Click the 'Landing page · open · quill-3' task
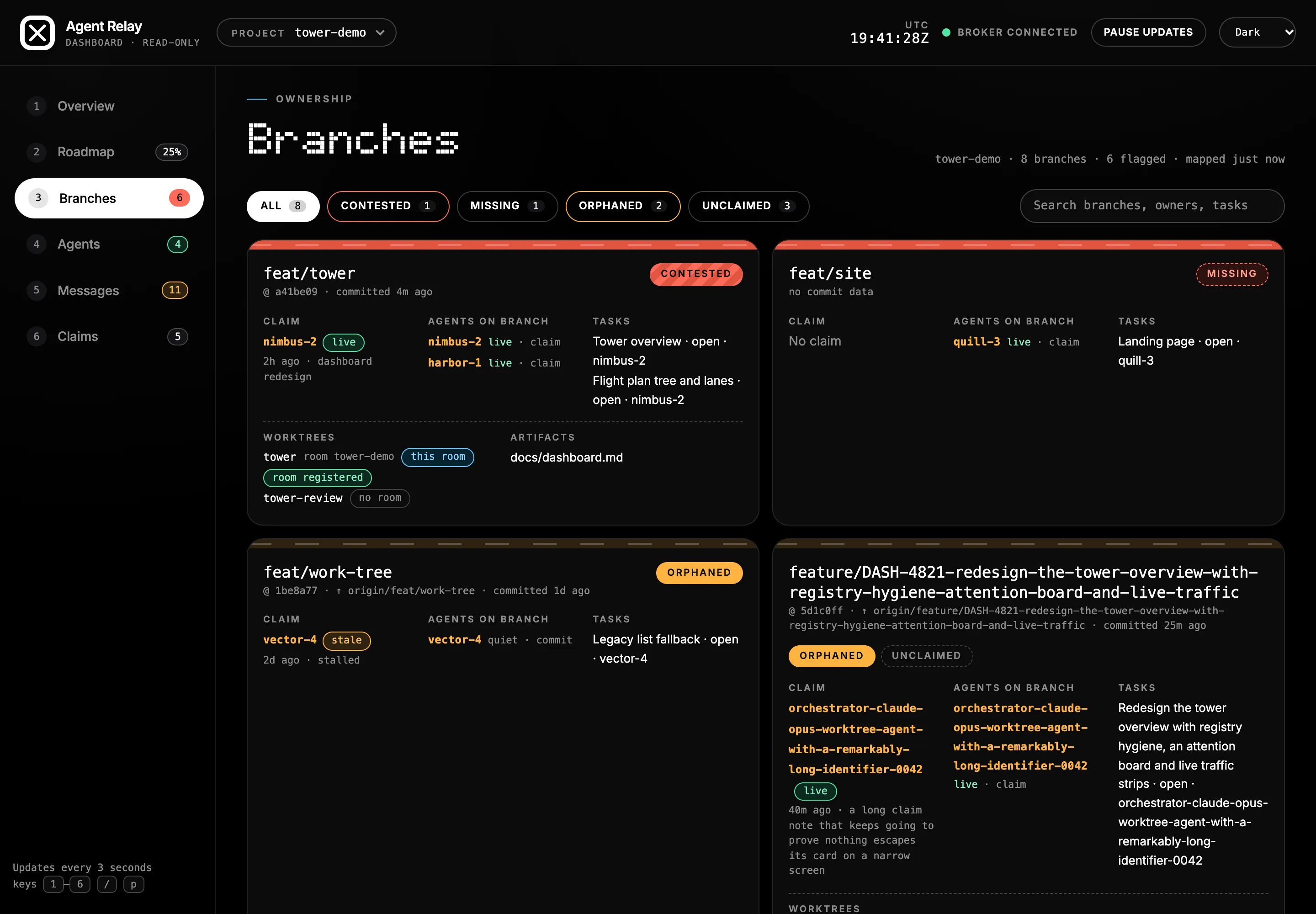The image size is (1316, 914). (1178, 351)
